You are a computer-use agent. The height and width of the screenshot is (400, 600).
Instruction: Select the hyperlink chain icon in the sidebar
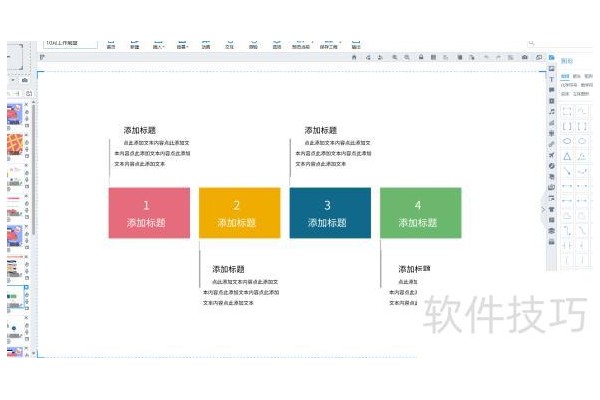[551, 144]
